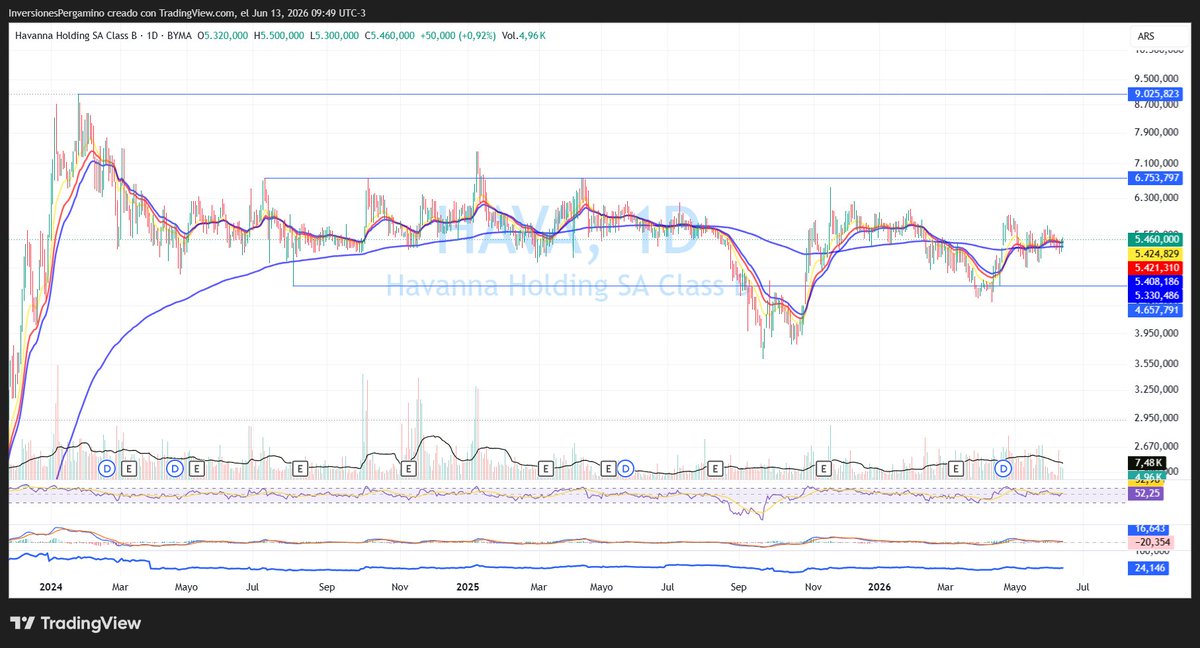Open the earnings marker near Nov 2025

(x=824, y=468)
